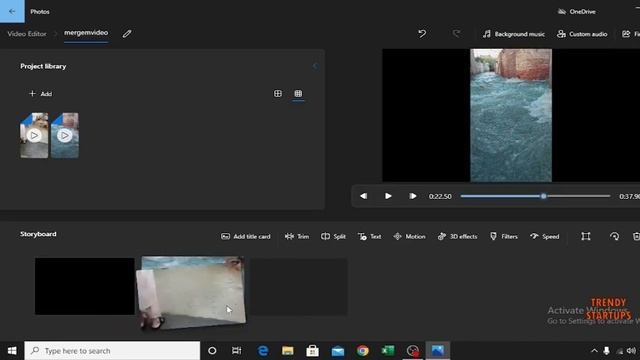Step back one frame in preview
The width and height of the screenshot is (640, 360).
pos(363,196)
